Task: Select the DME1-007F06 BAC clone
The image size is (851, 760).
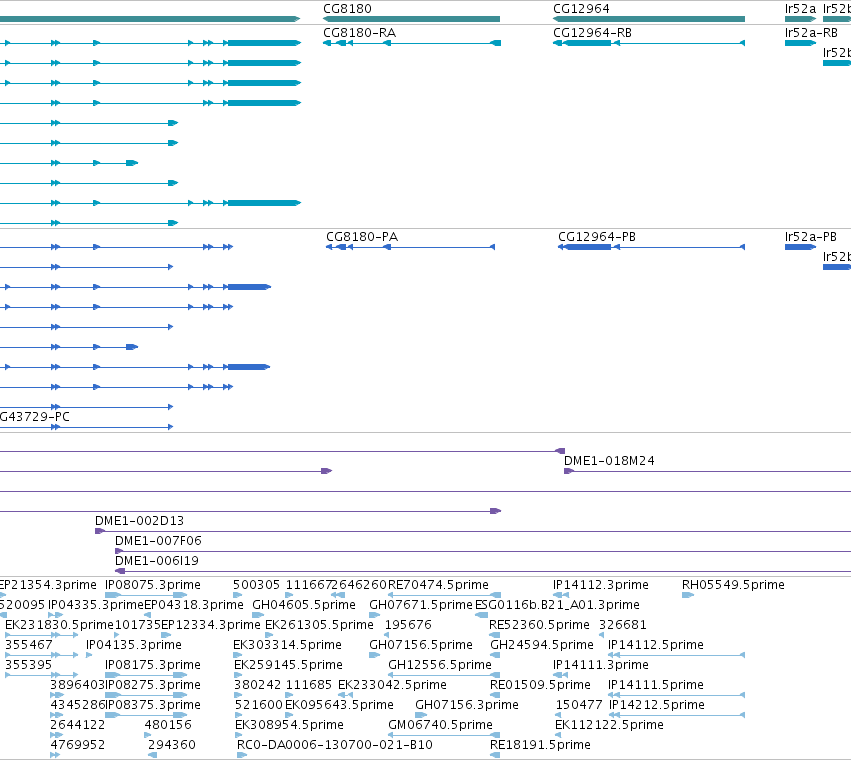Action: click(x=483, y=551)
